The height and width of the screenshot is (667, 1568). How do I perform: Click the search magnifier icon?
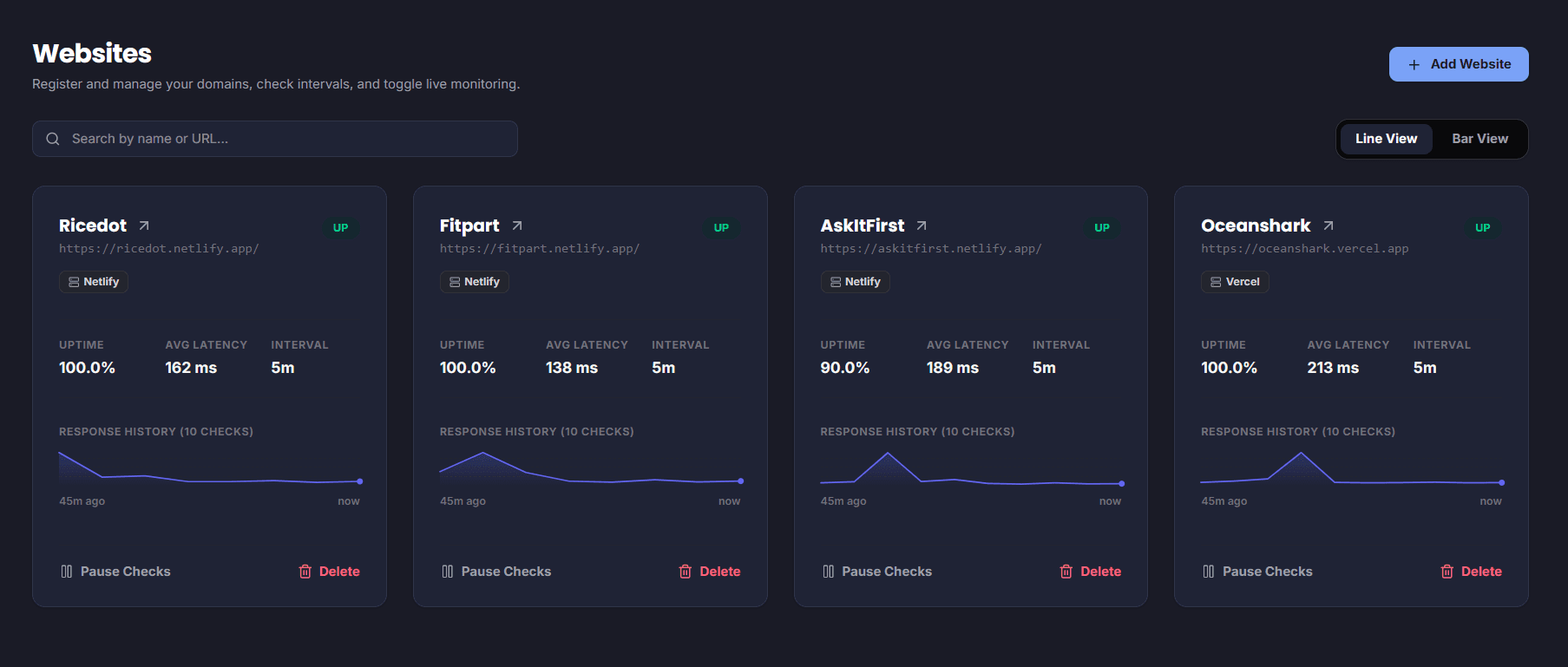[53, 139]
